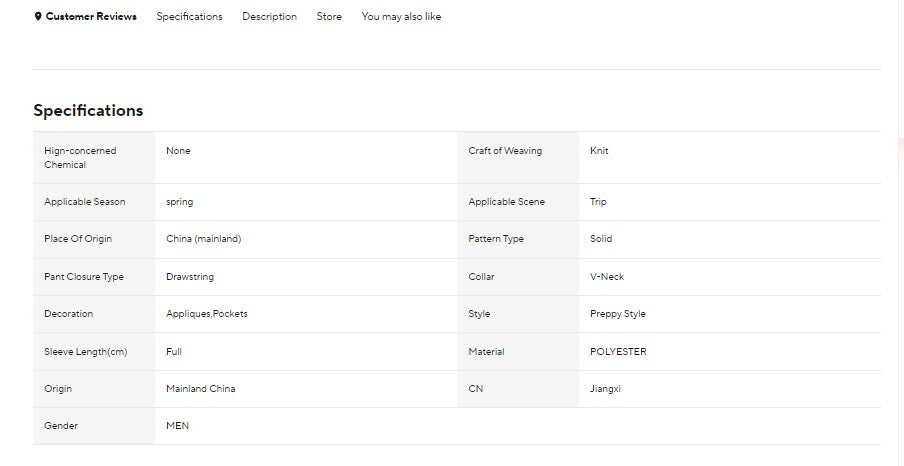
Task: Click the Appliques,Pockets decoration value
Action: pyautogui.click(x=207, y=314)
